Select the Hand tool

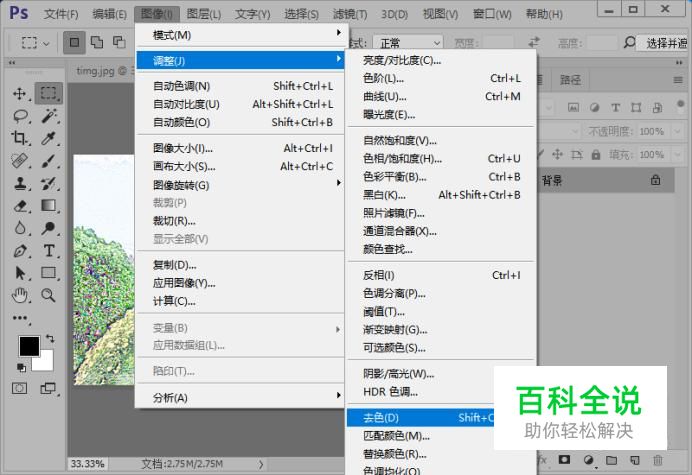(20, 295)
